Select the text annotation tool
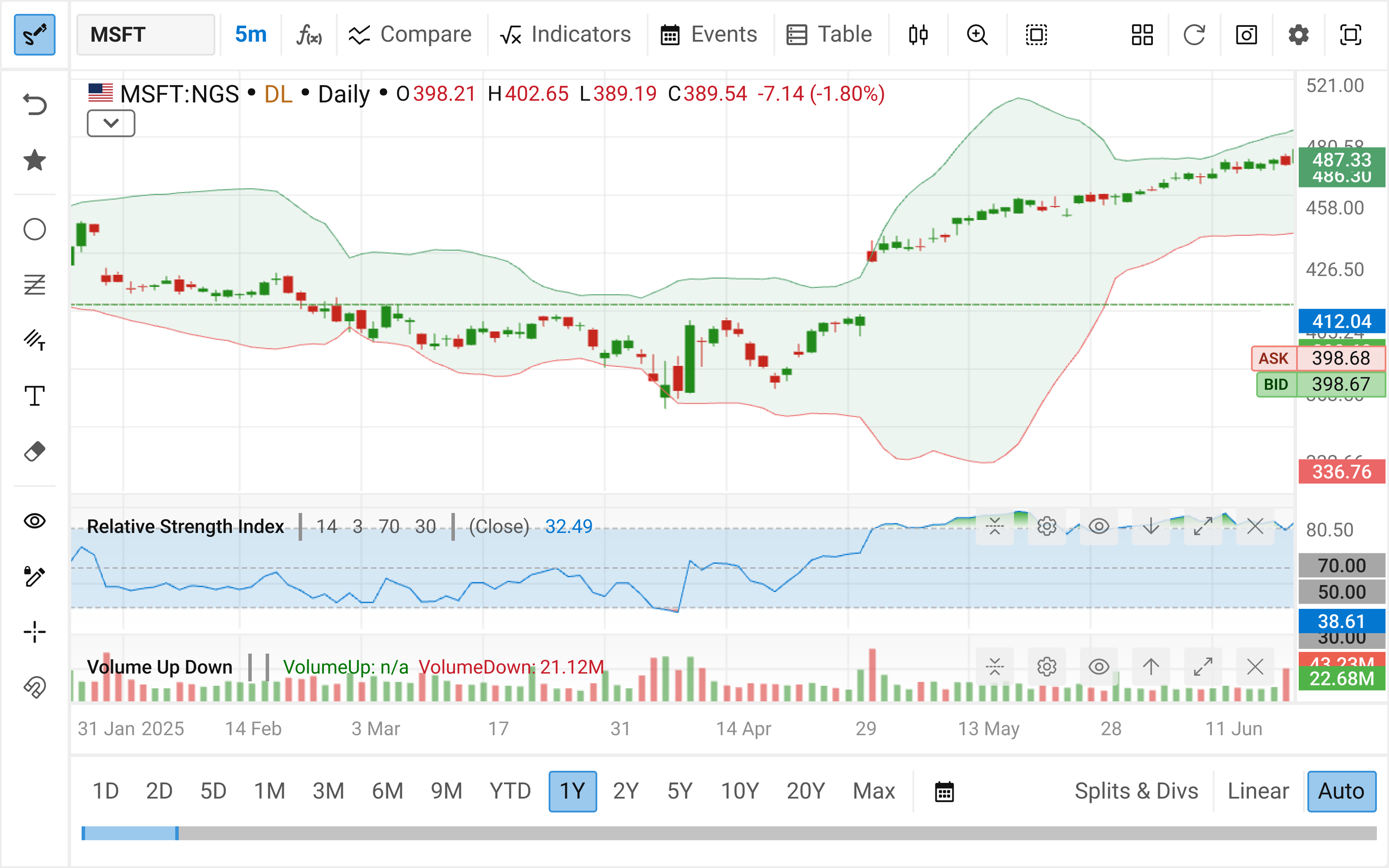Image resolution: width=1389 pixels, height=868 pixels. coord(34,395)
